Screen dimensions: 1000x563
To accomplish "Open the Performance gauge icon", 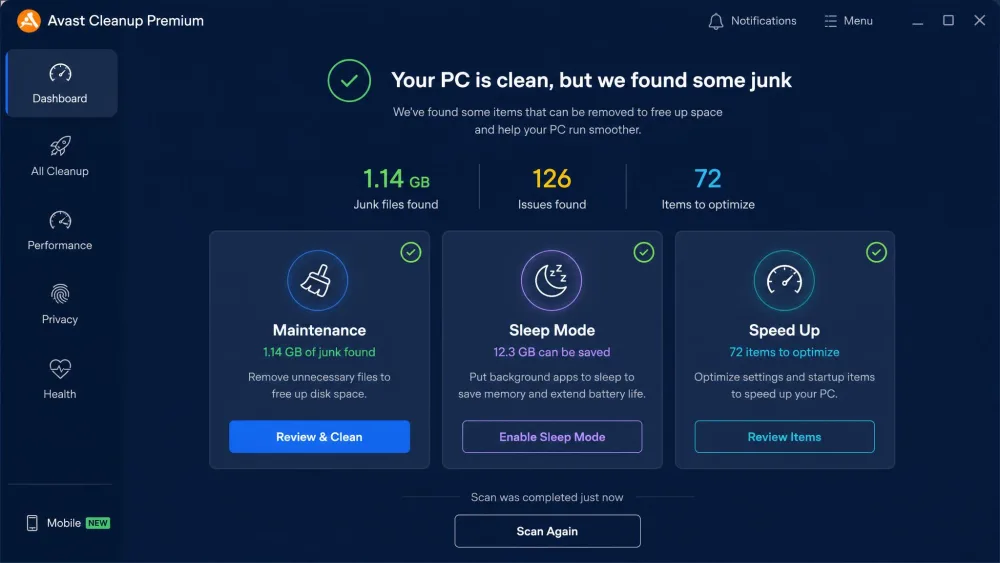I will click(60, 220).
